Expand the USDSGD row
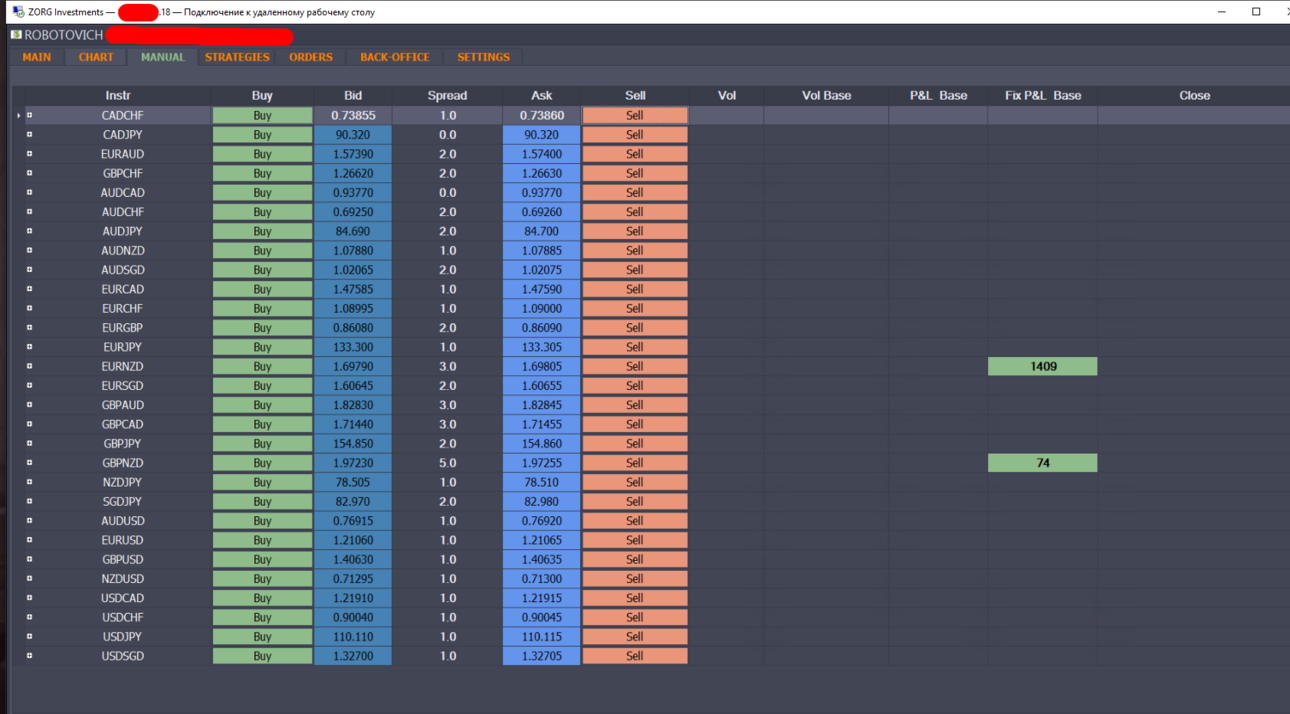 point(29,656)
